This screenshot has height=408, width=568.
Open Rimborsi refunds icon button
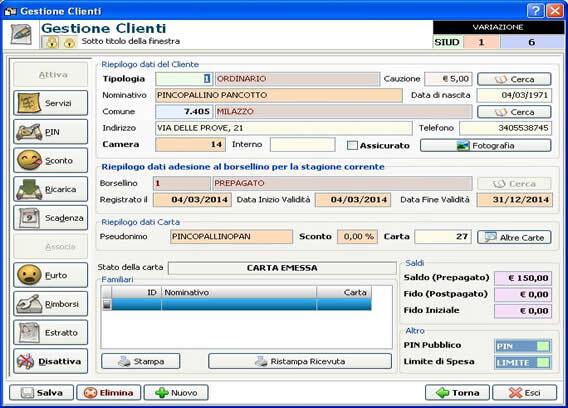(x=51, y=304)
